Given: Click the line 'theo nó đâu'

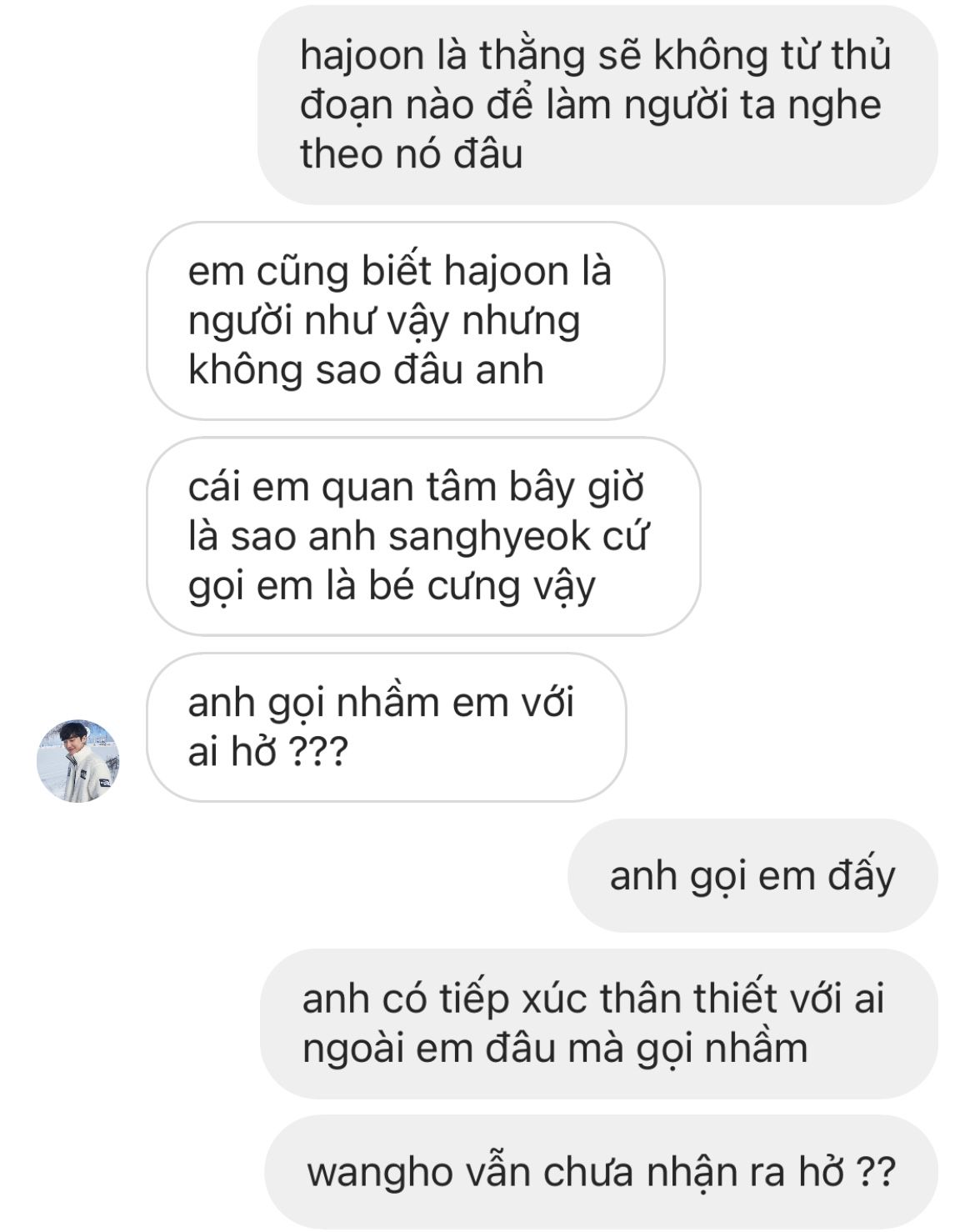Looking at the screenshot, I should click(412, 155).
